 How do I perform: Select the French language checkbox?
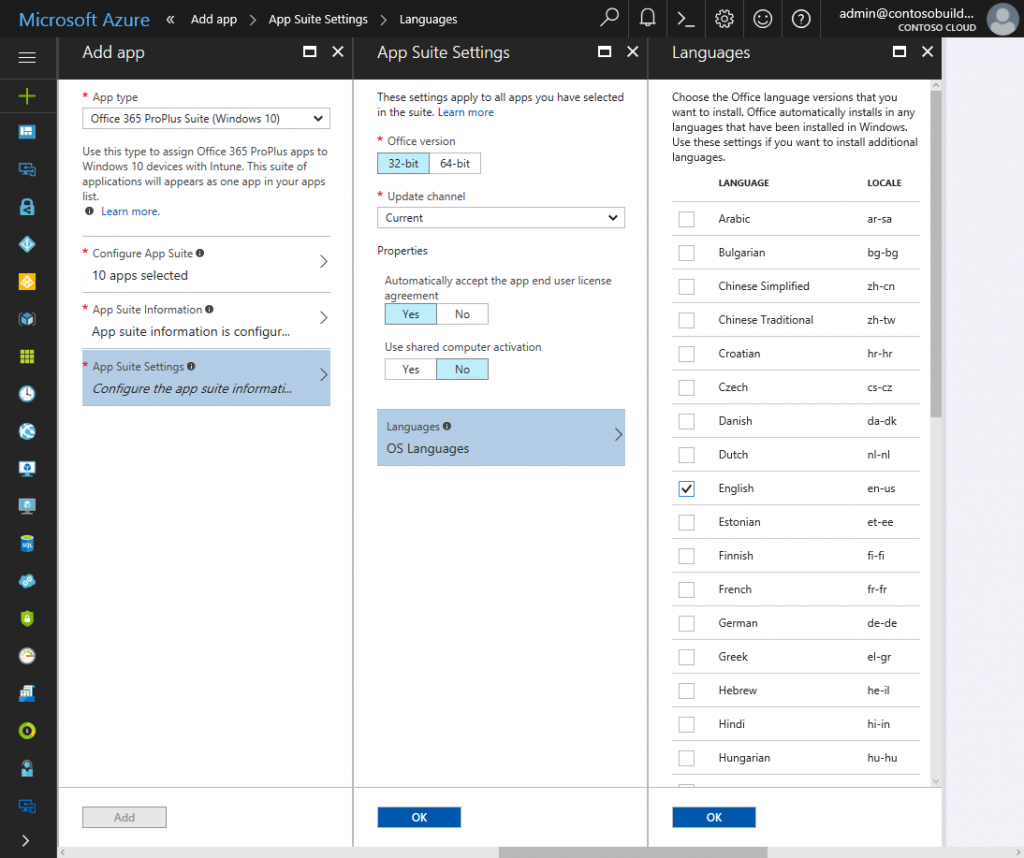pyautogui.click(x=686, y=590)
